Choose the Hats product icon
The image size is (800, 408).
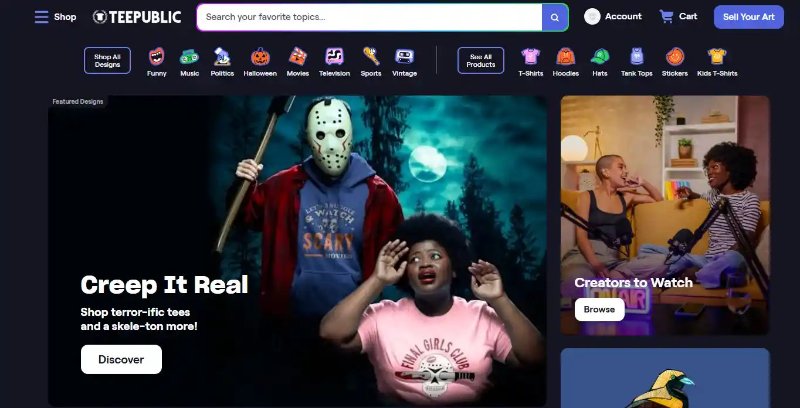[x=600, y=56]
